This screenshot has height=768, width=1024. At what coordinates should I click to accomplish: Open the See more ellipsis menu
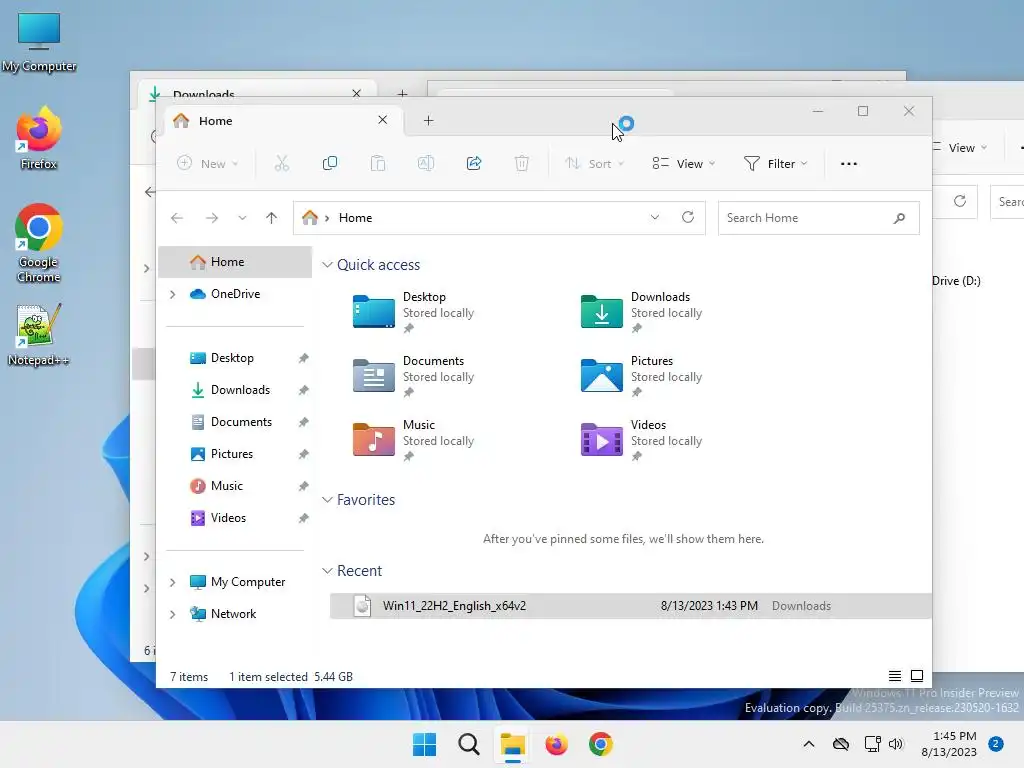click(848, 164)
